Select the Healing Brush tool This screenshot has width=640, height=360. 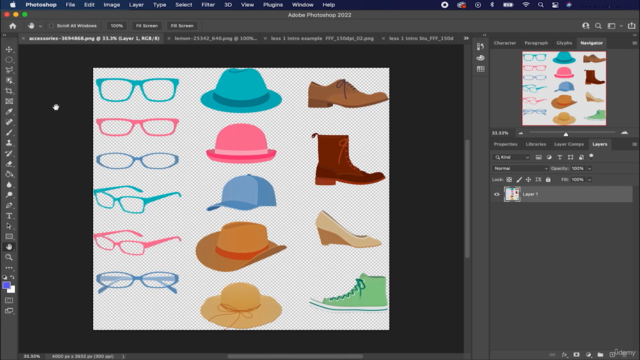(x=9, y=122)
